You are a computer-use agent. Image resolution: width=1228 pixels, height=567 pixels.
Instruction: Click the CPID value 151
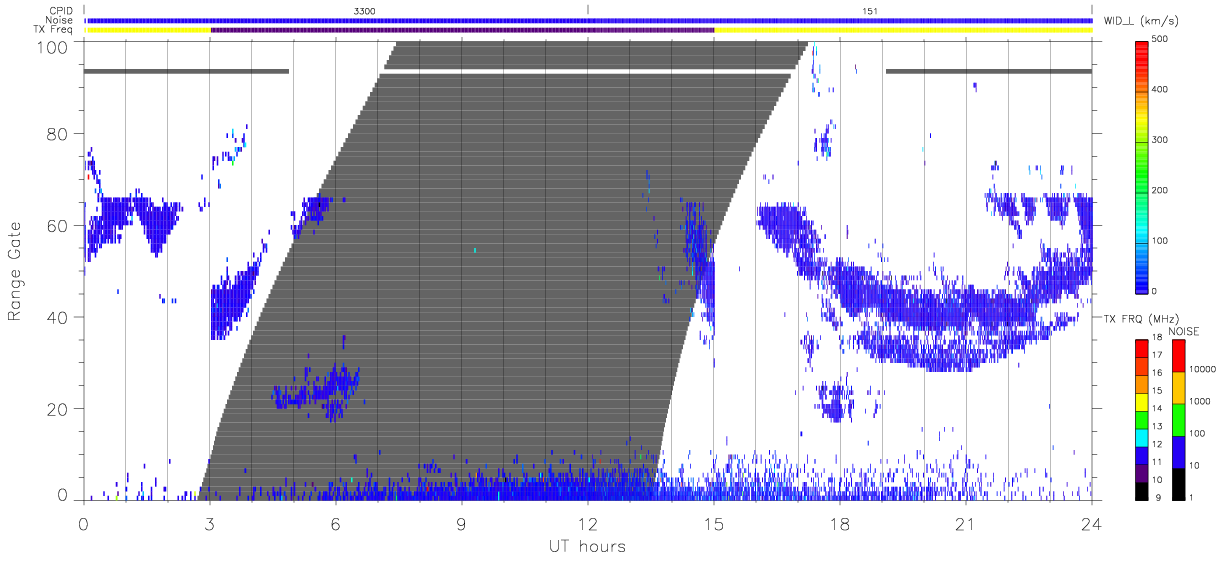pos(870,10)
